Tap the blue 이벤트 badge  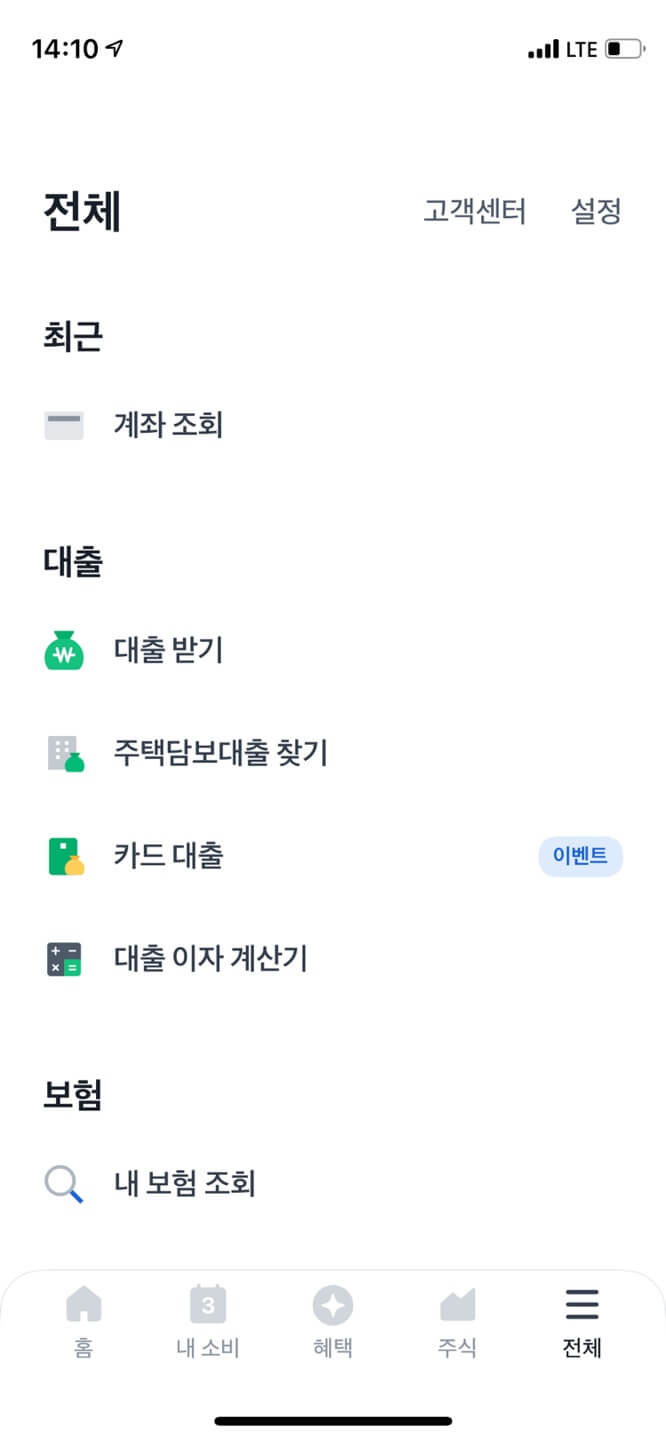tap(580, 856)
